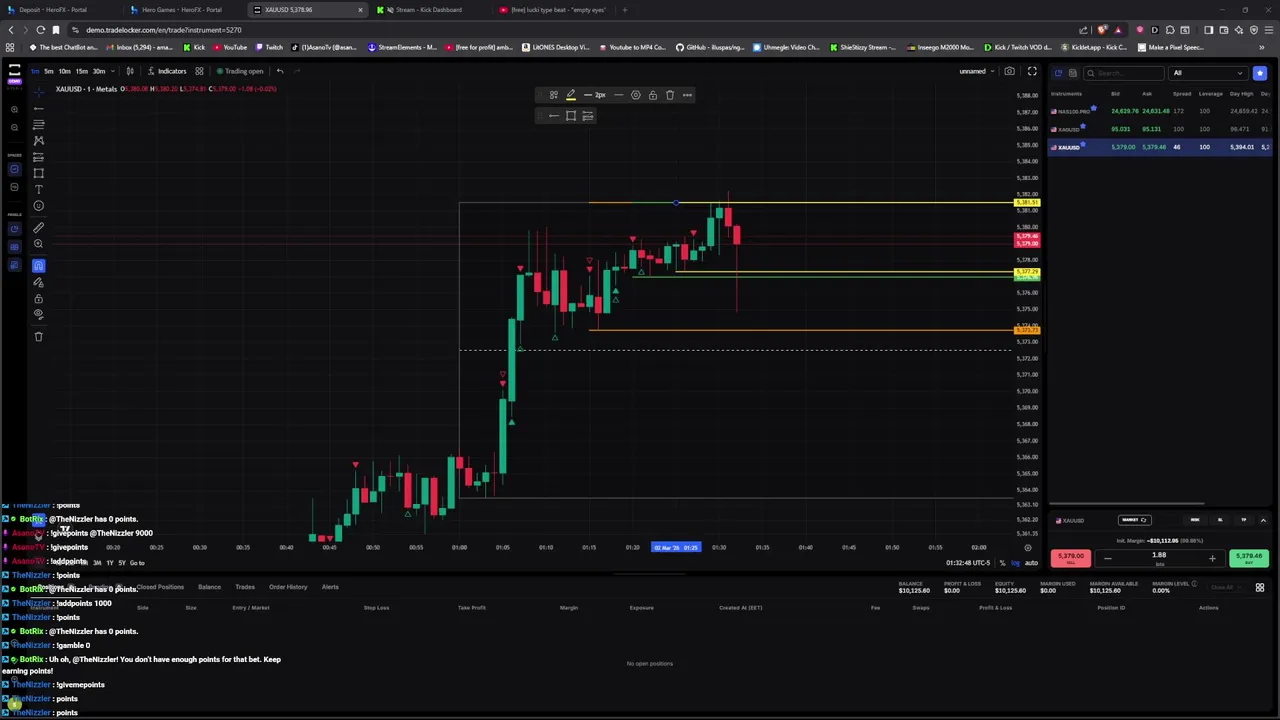The width and height of the screenshot is (1280, 720).
Task: Collapse the order panel chevron
Action: point(1263,520)
